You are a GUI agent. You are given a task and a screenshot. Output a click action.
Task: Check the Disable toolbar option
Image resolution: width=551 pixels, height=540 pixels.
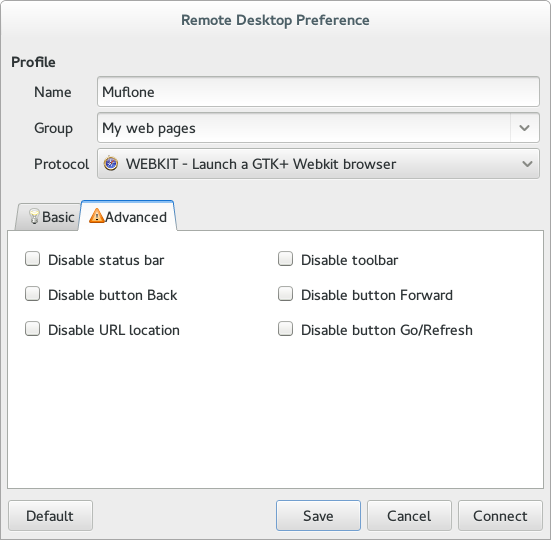(x=285, y=259)
